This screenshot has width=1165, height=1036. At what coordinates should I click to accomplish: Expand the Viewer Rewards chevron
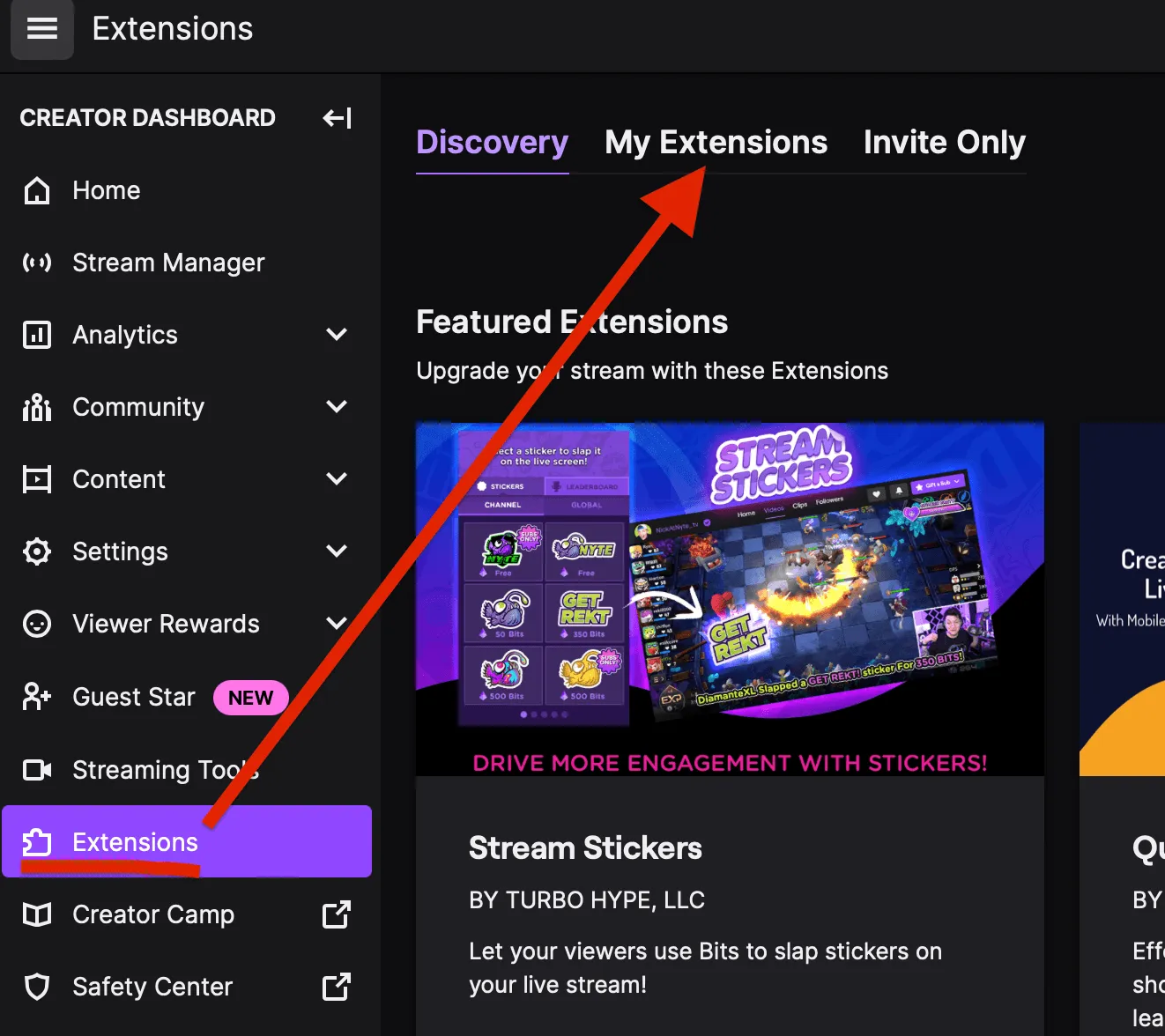337,624
